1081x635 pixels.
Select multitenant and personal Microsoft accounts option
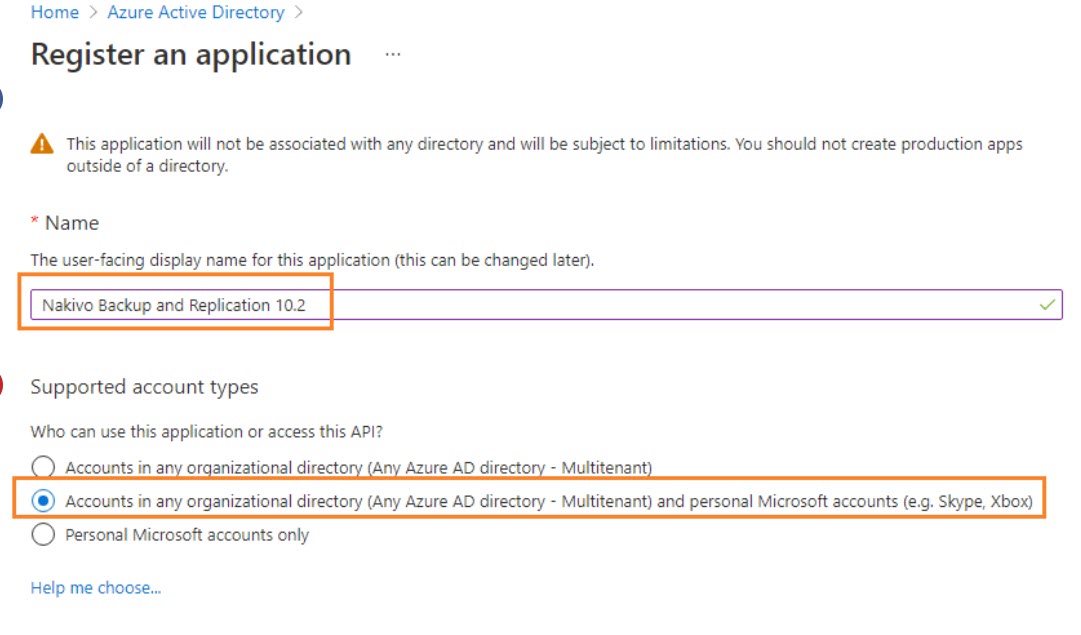tap(43, 501)
